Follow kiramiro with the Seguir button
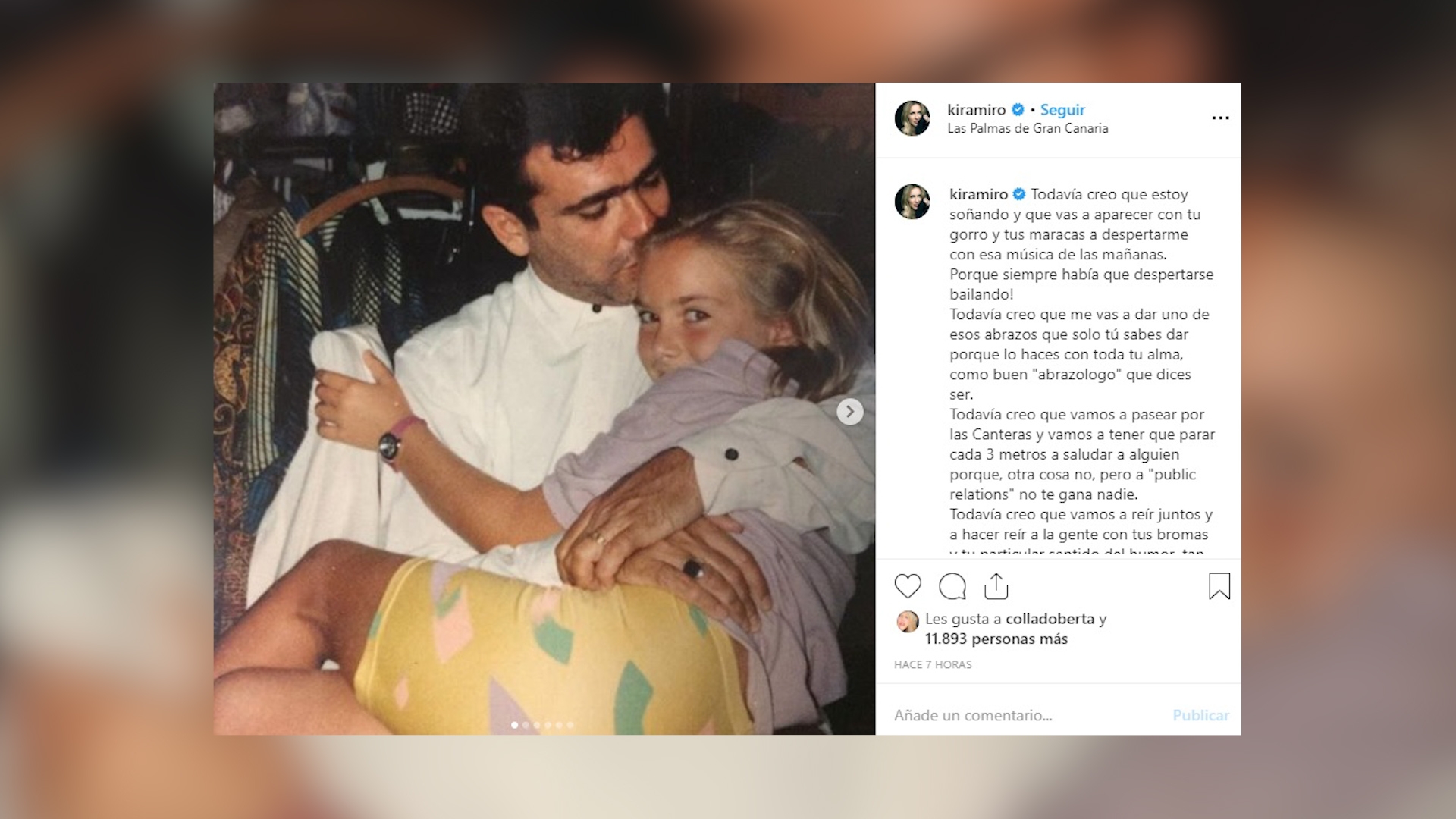 coord(1062,110)
